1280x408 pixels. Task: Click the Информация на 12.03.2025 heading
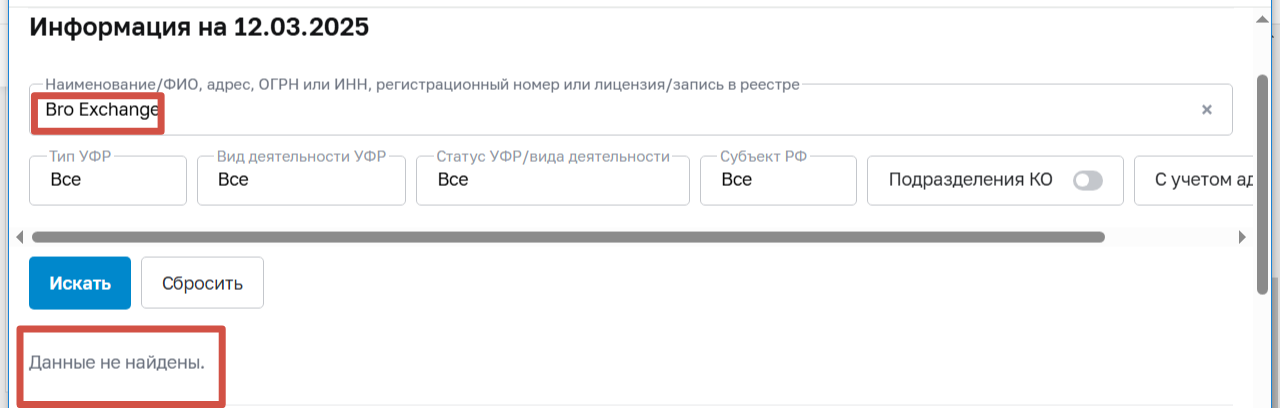(x=199, y=27)
